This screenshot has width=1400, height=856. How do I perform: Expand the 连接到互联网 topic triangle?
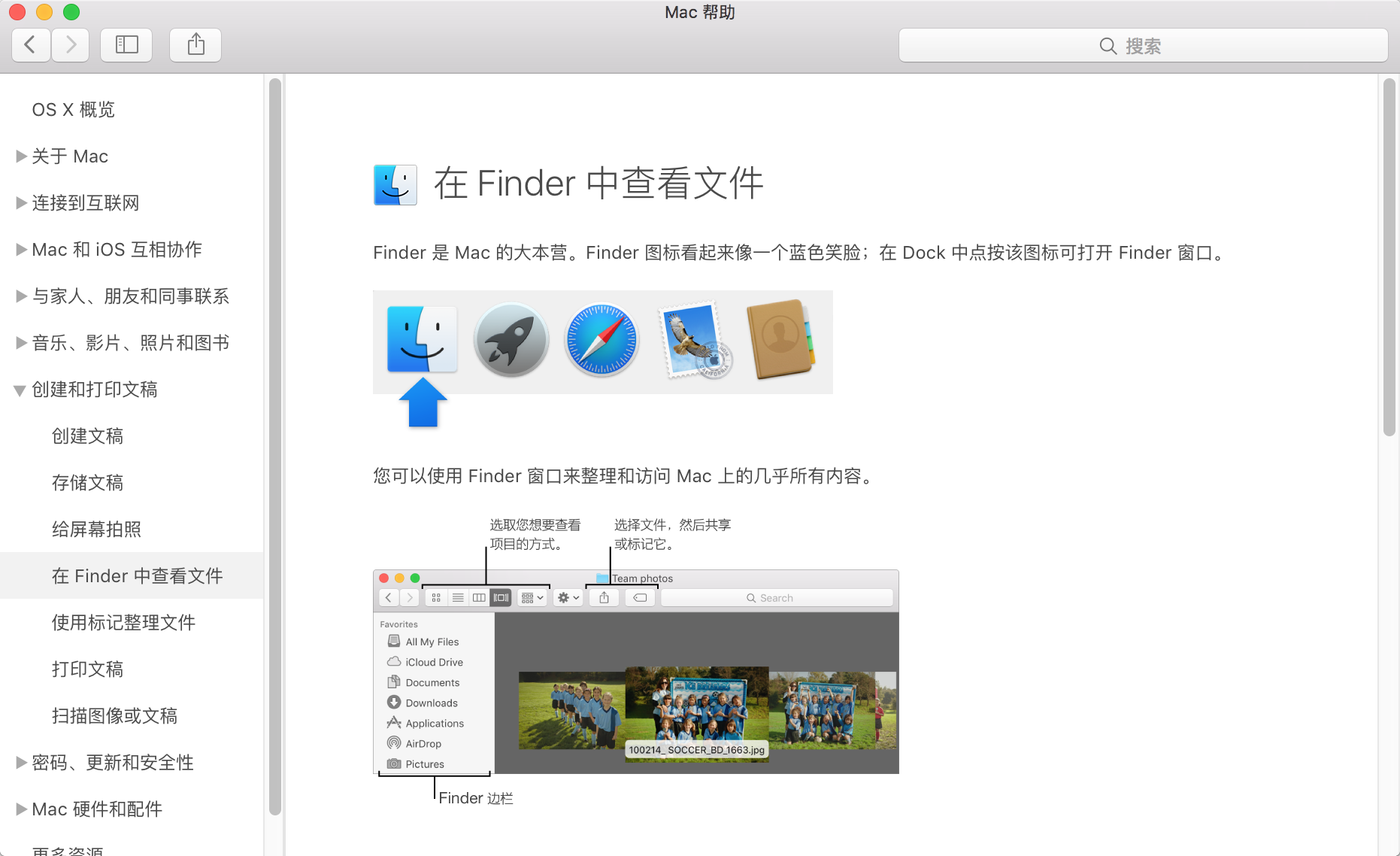tap(21, 203)
